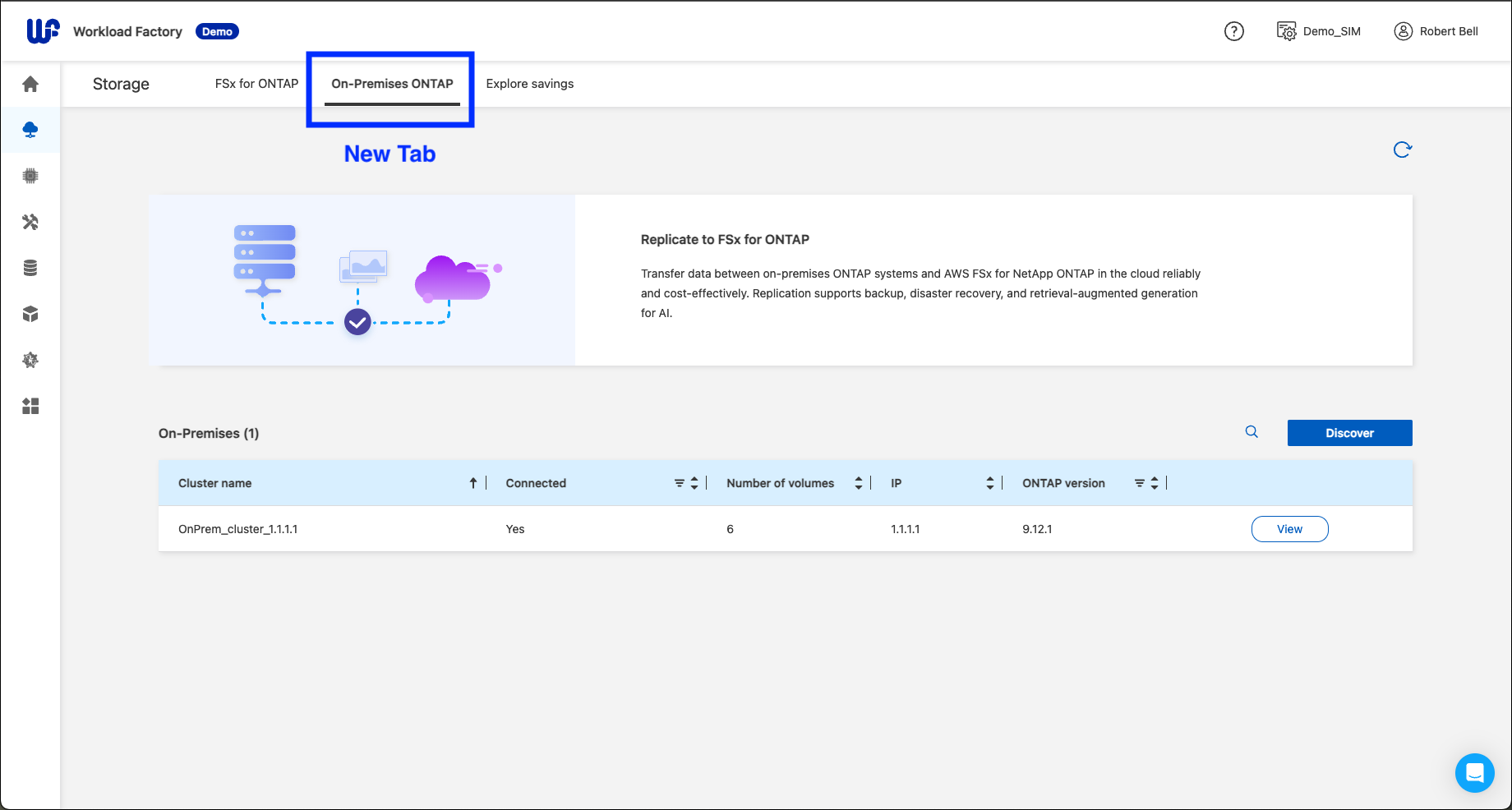The height and width of the screenshot is (810, 1512).
Task: Open the Demo_SIM account selector
Action: tap(1318, 30)
